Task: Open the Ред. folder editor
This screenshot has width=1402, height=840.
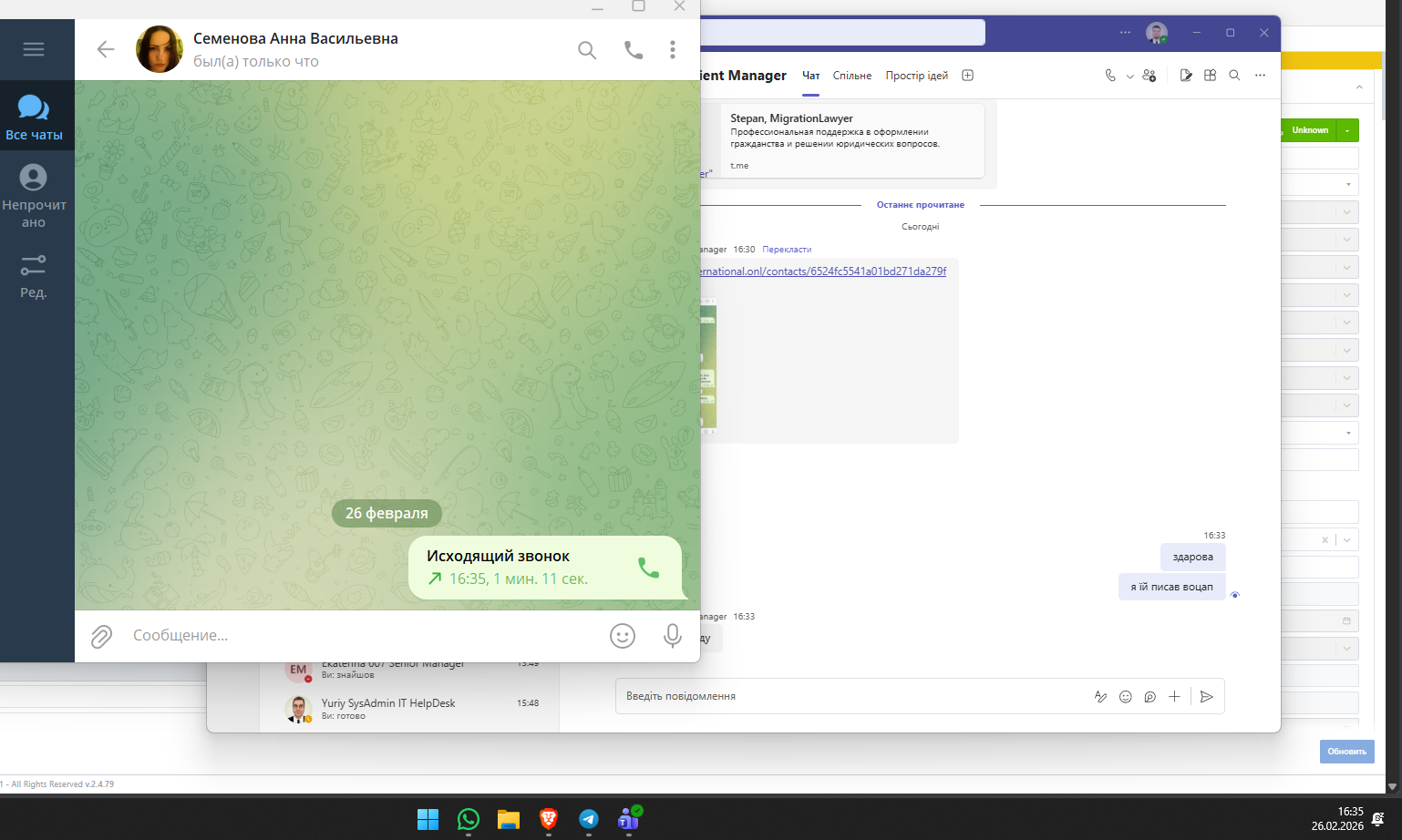Action: 34,277
